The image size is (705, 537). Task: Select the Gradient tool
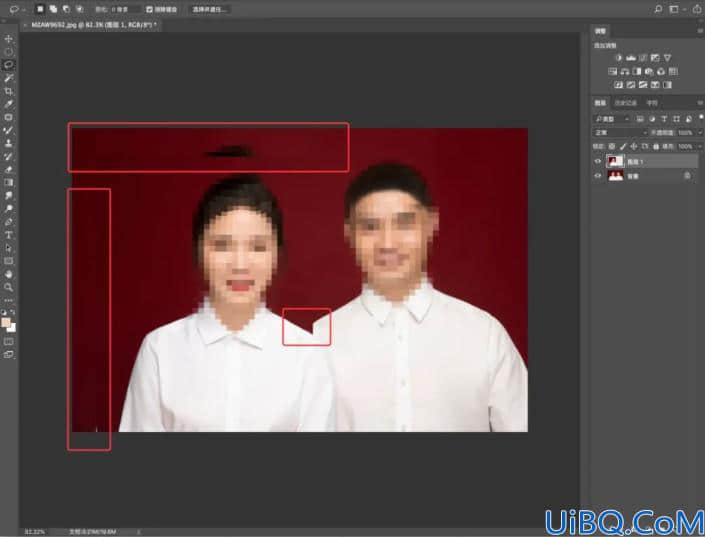click(x=9, y=183)
